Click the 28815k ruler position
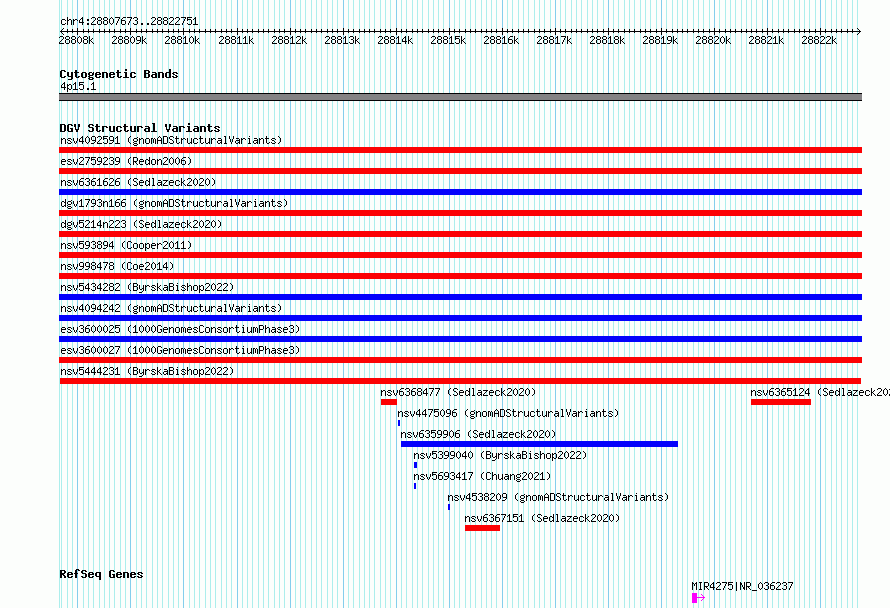The width and height of the screenshot is (890, 608). pos(448,40)
